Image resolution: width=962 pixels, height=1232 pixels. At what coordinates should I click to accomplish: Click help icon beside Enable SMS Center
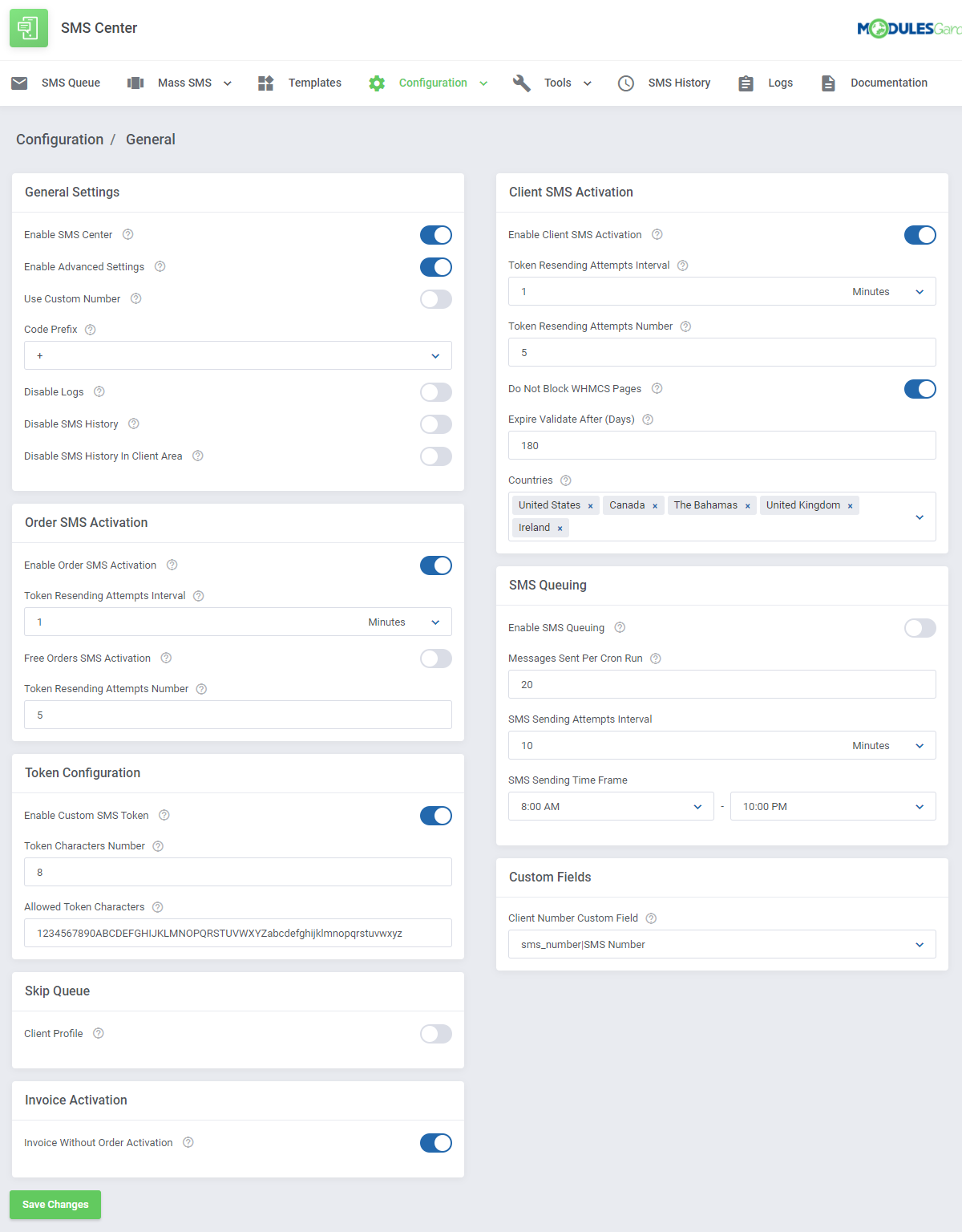[127, 235]
